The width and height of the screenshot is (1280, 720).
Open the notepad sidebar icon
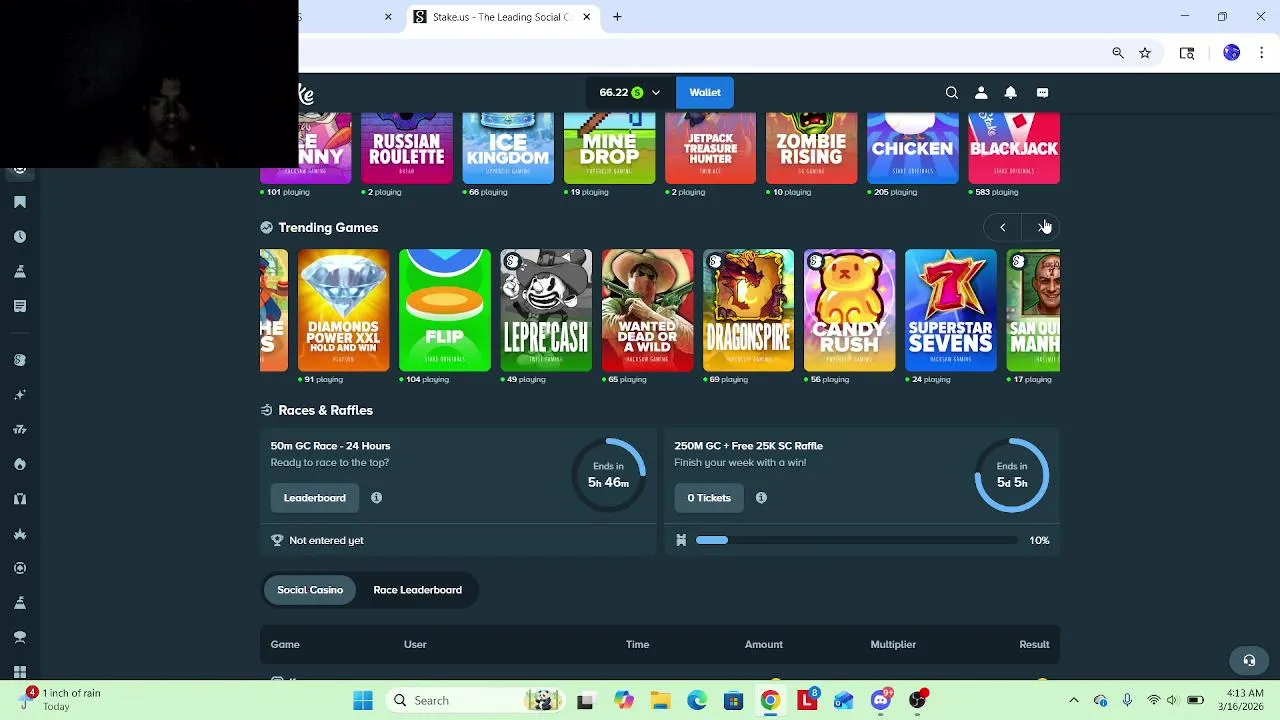[x=20, y=306]
